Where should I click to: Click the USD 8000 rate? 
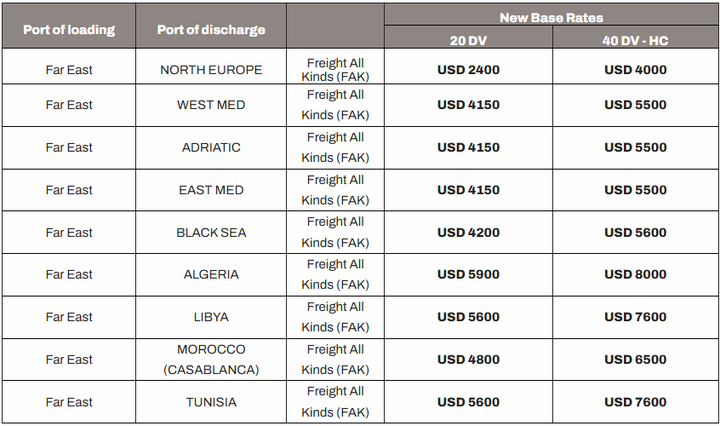(x=635, y=274)
